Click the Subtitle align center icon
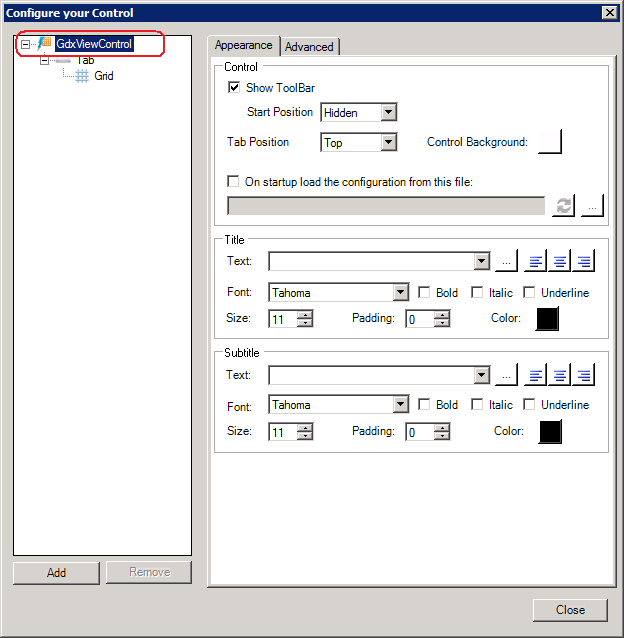The height and width of the screenshot is (638, 624). (560, 375)
